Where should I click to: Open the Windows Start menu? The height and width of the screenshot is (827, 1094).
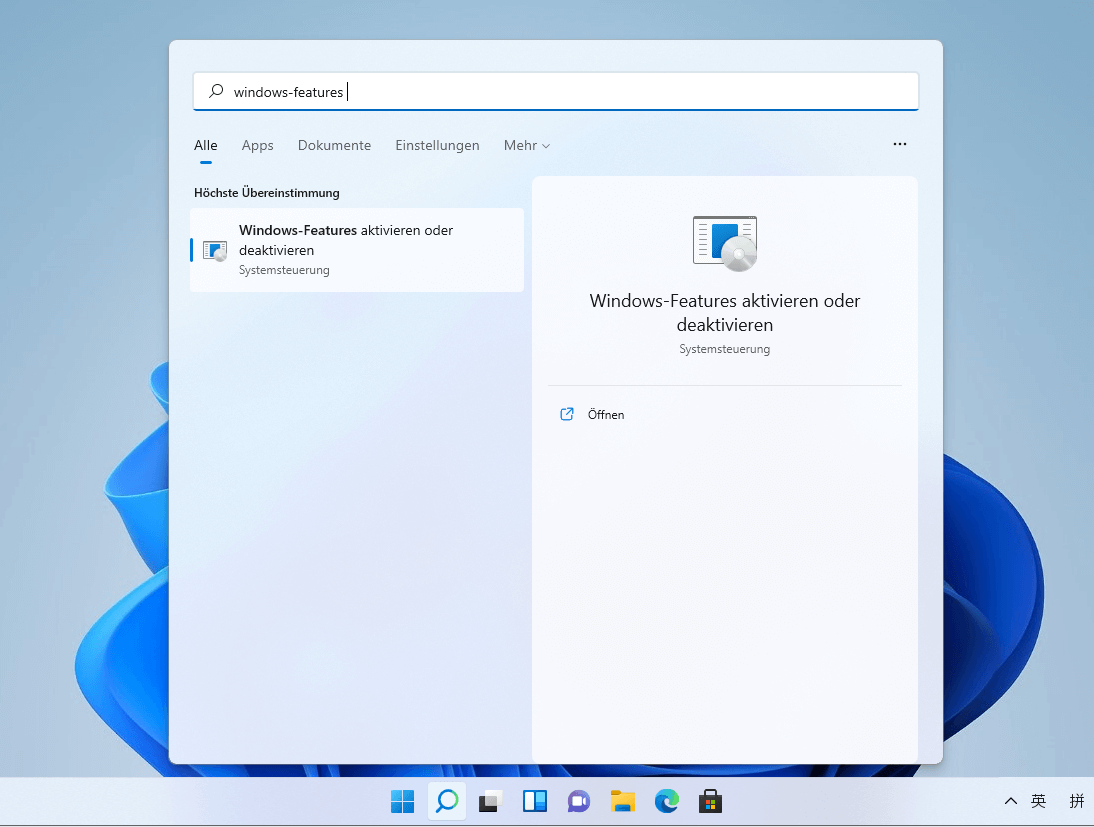point(403,801)
